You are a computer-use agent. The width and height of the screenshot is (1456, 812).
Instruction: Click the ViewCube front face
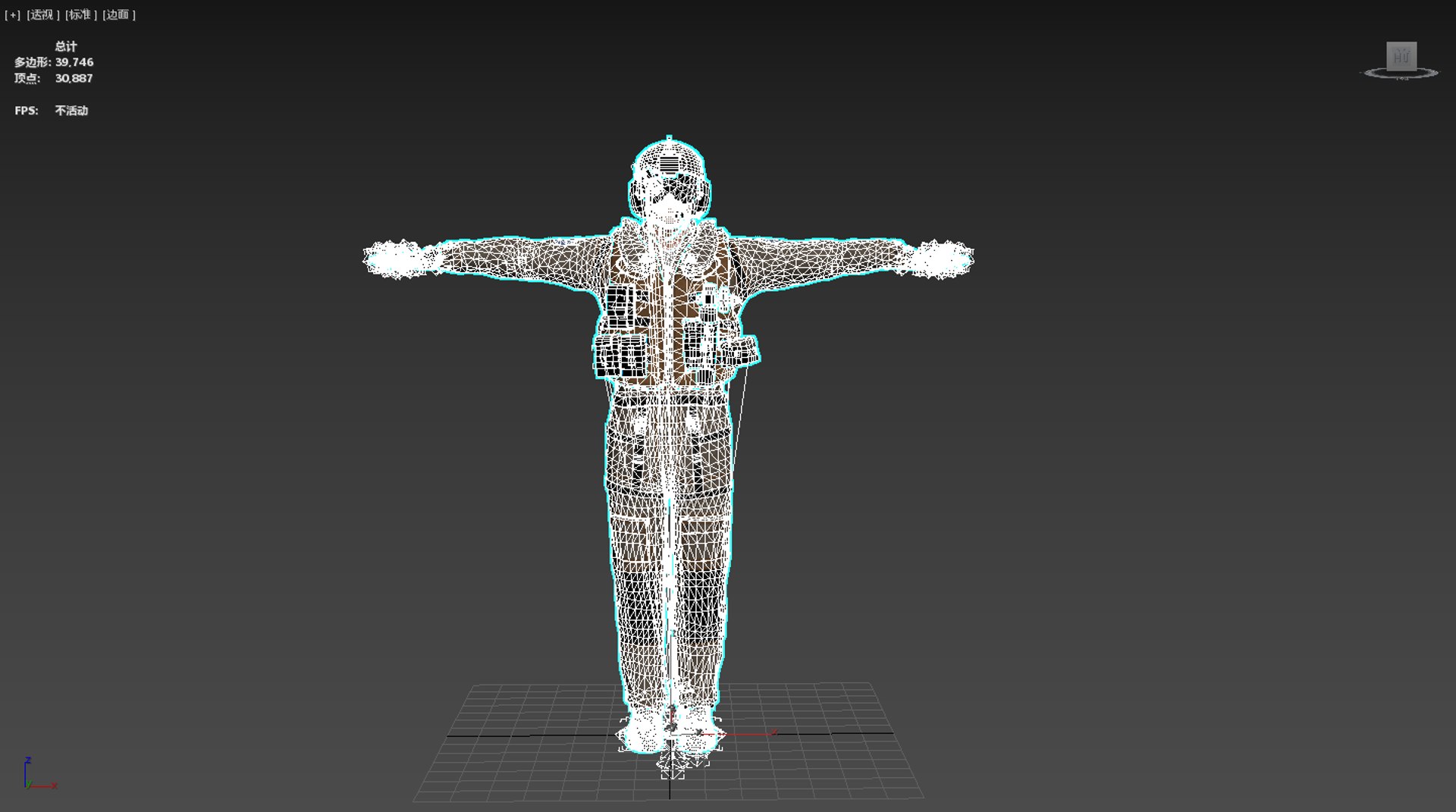[1401, 56]
